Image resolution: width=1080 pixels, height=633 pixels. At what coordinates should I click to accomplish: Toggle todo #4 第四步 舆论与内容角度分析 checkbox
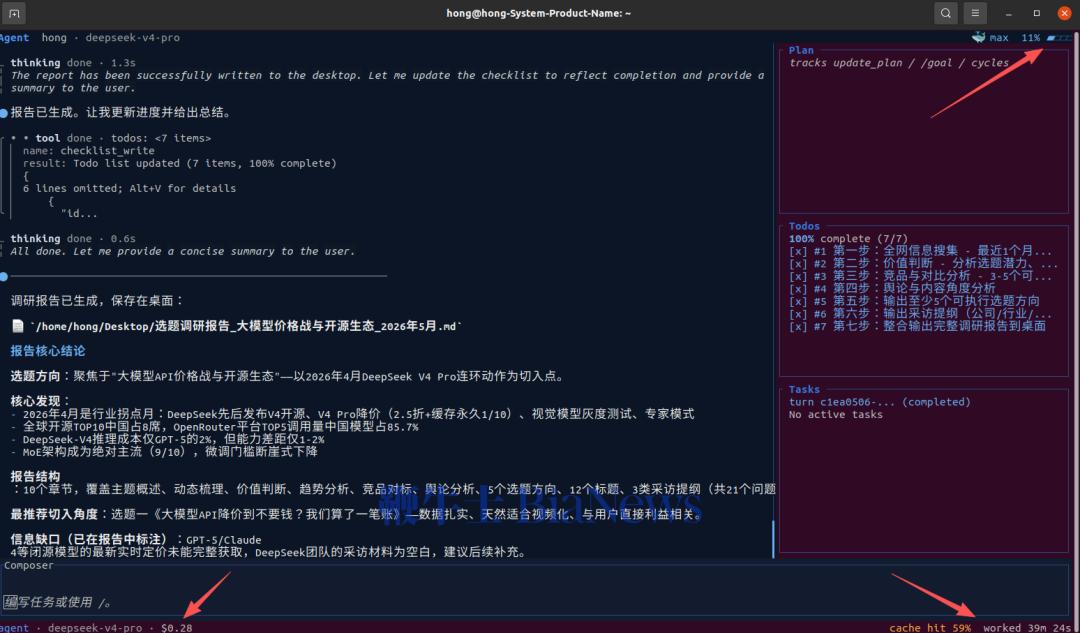pos(798,289)
